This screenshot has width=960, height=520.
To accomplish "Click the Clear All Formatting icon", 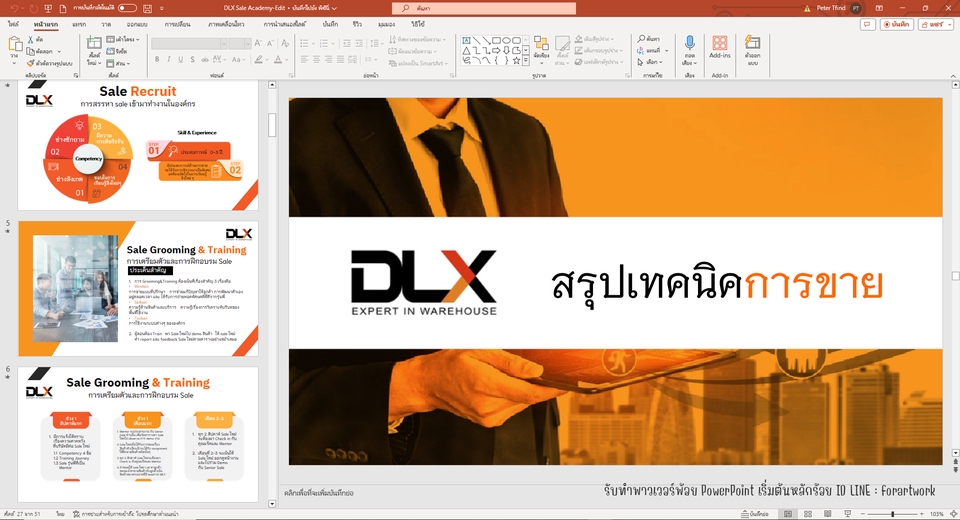I will click(285, 43).
